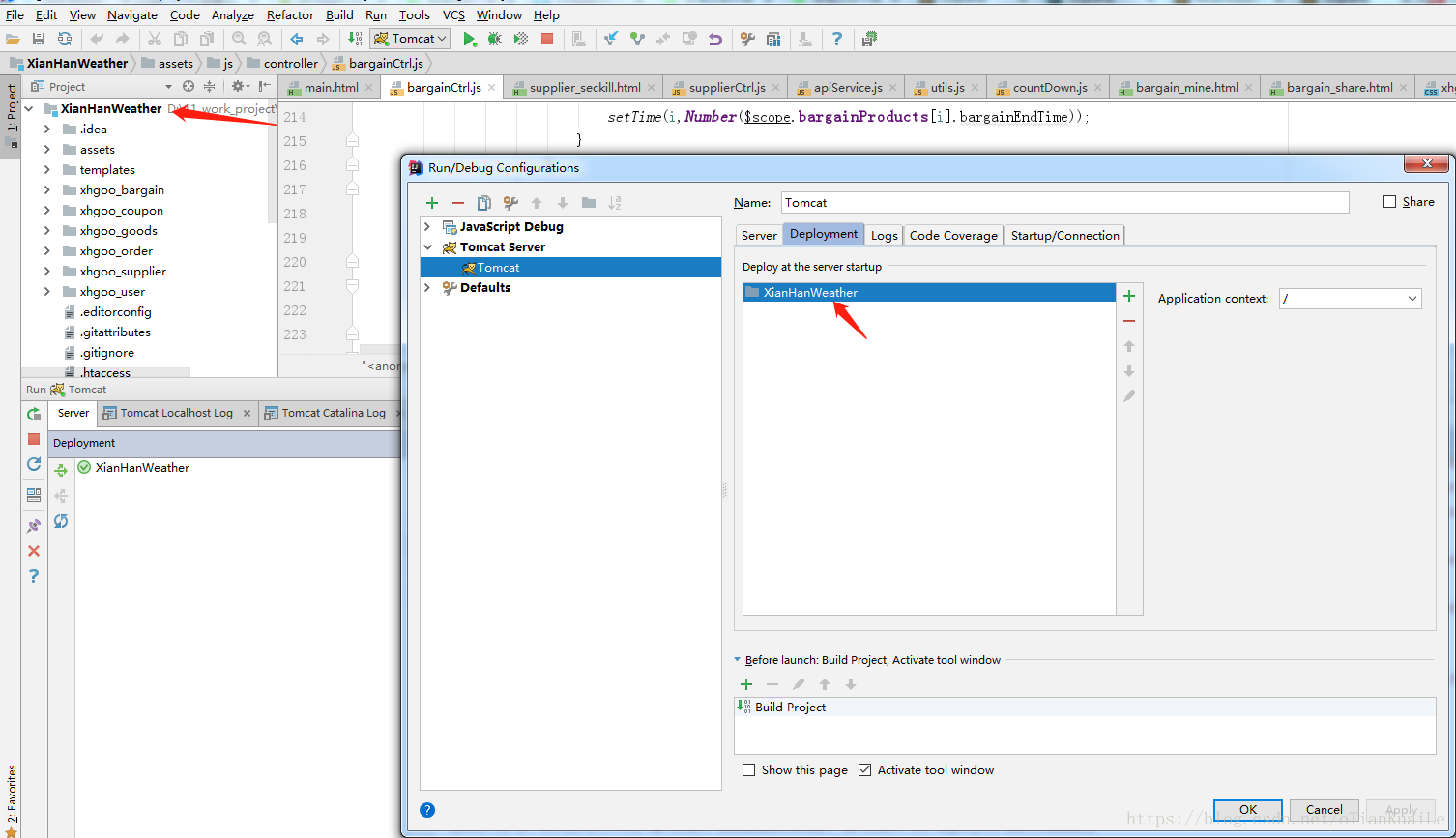The height and width of the screenshot is (838, 1456).
Task: Open Project Structure icon in main toolbar
Action: coord(773,39)
